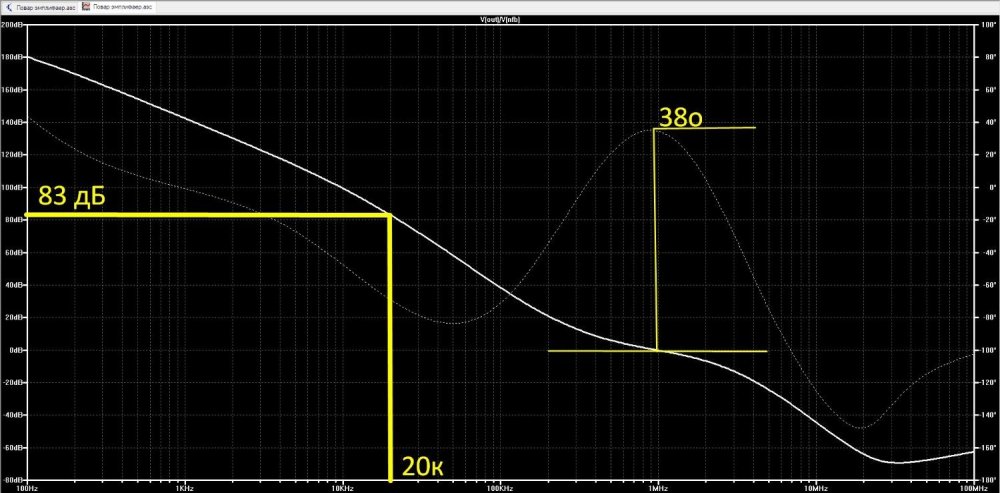This screenshot has height=493, width=1000.
Task: Click the 10KHz label on the frequency axis
Action: click(x=342, y=488)
